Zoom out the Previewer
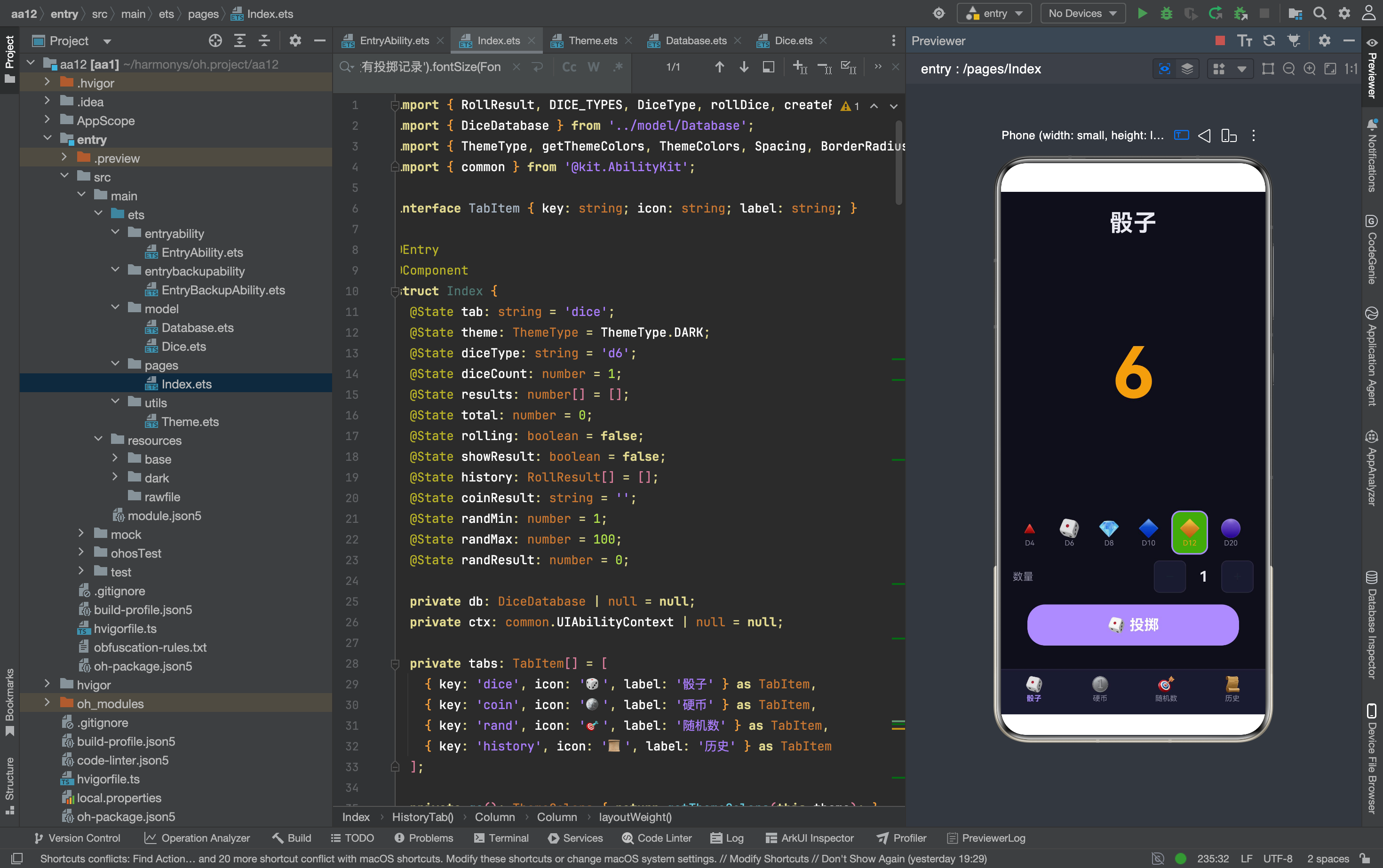This screenshot has width=1383, height=868. (x=1289, y=69)
